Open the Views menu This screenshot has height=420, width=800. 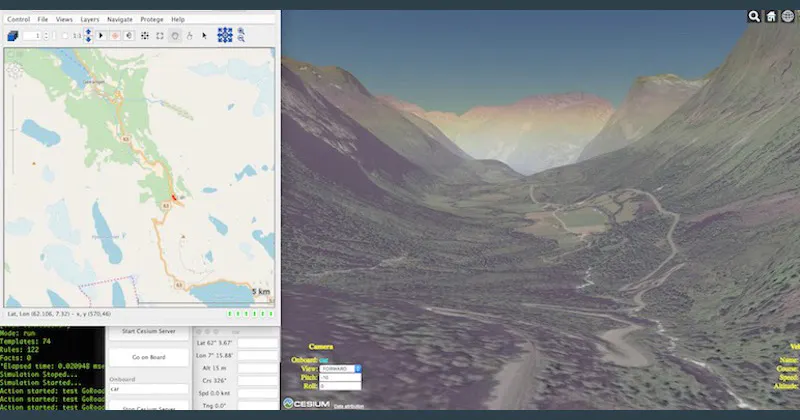click(x=64, y=19)
